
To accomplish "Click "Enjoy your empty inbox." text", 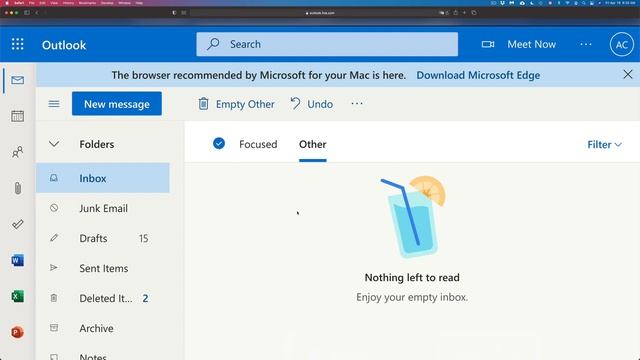I will [412, 297].
